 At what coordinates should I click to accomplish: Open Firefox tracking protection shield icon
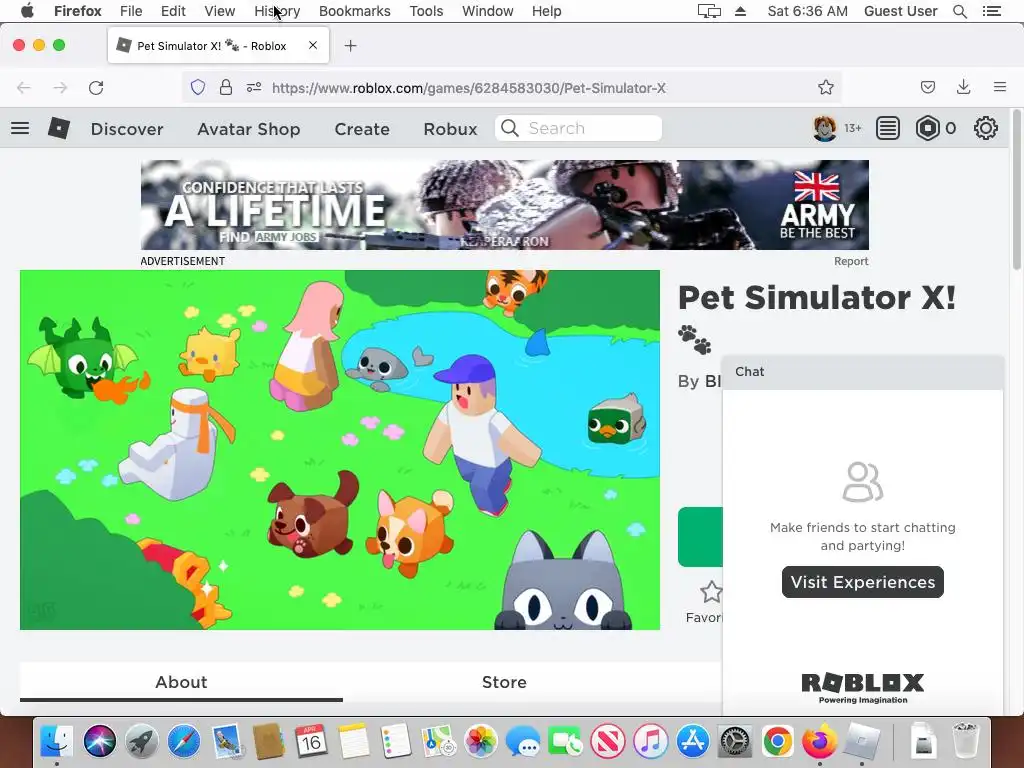(x=198, y=88)
